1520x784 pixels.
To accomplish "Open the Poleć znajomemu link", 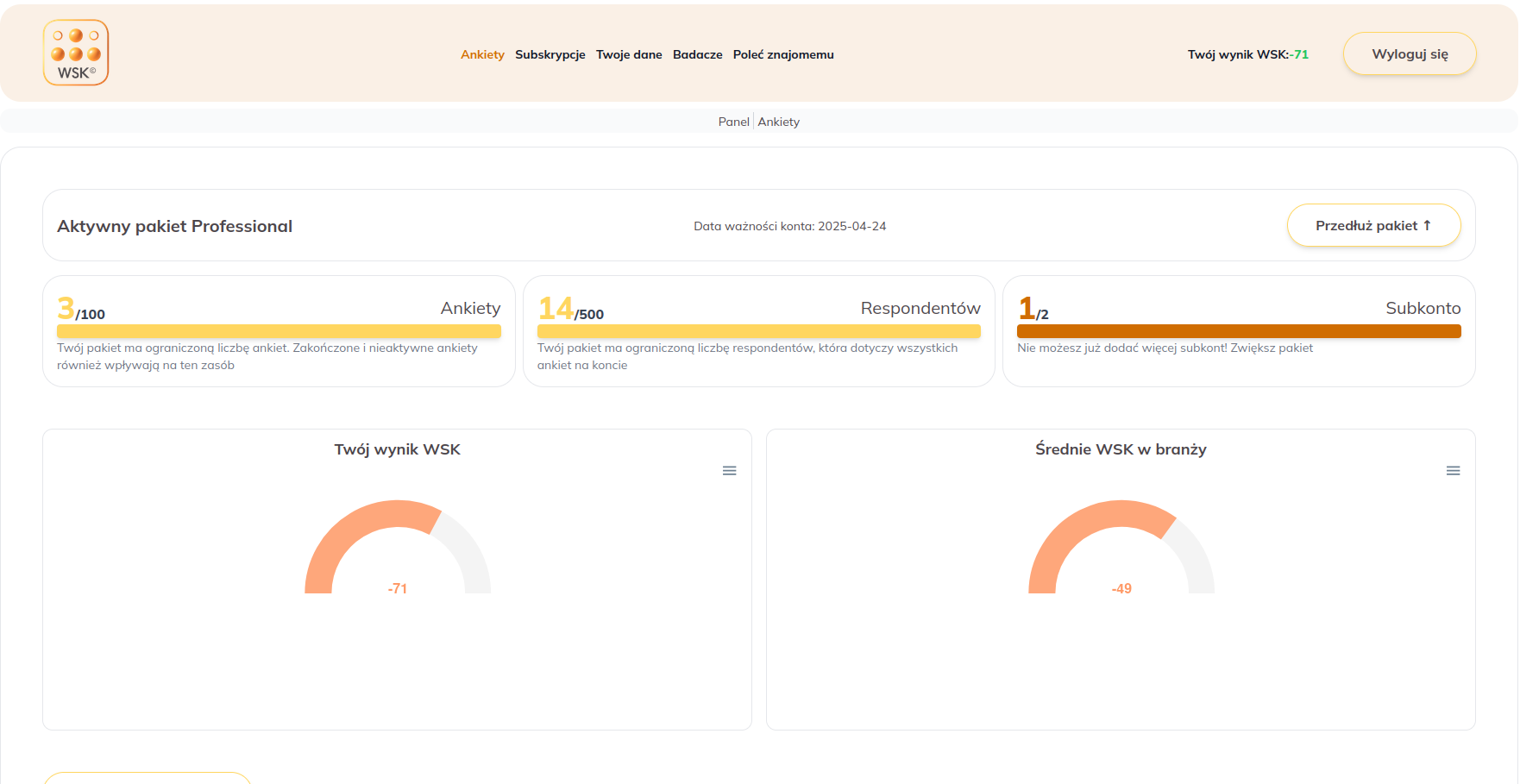I will tap(782, 54).
